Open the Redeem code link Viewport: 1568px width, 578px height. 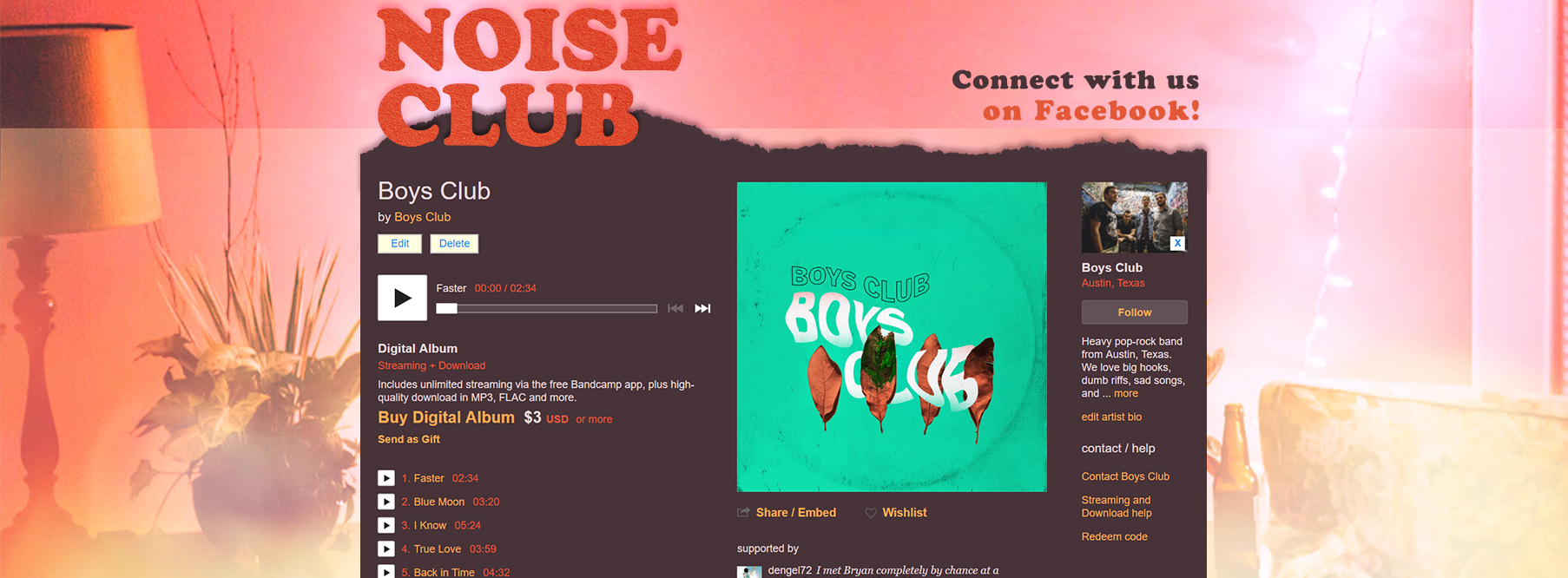pyautogui.click(x=1114, y=536)
